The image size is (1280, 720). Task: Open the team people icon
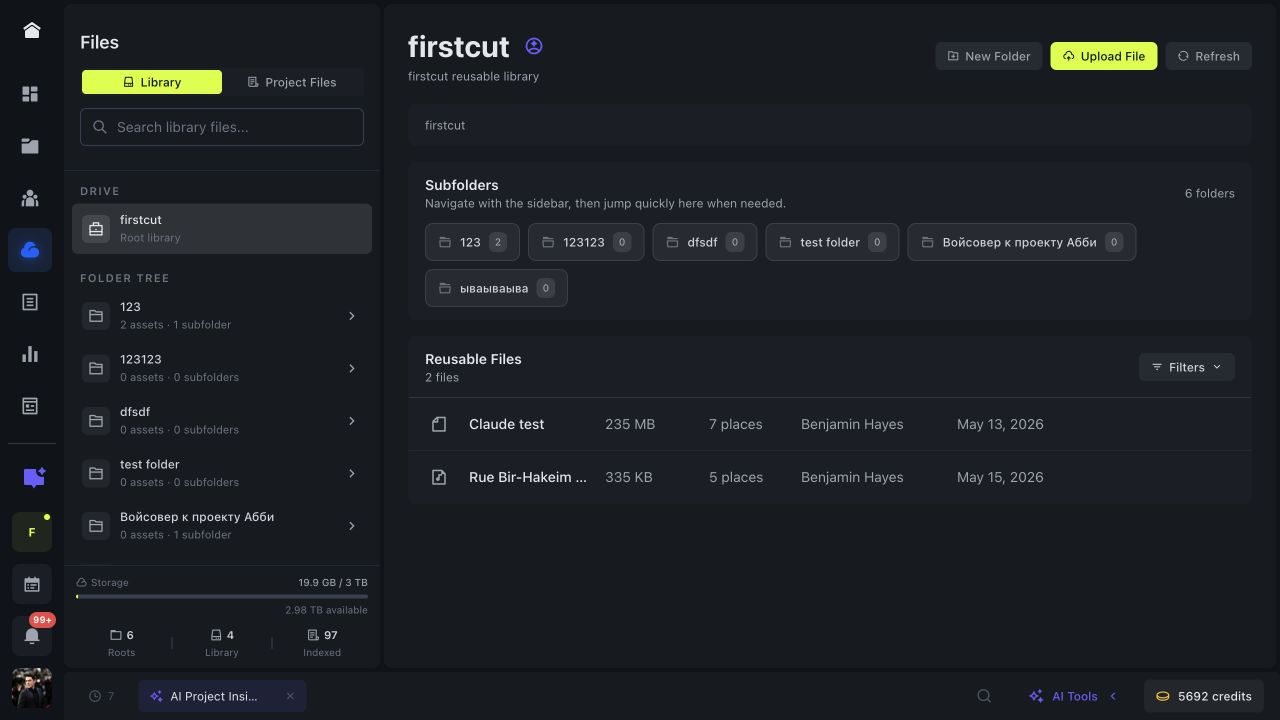[x=30, y=198]
